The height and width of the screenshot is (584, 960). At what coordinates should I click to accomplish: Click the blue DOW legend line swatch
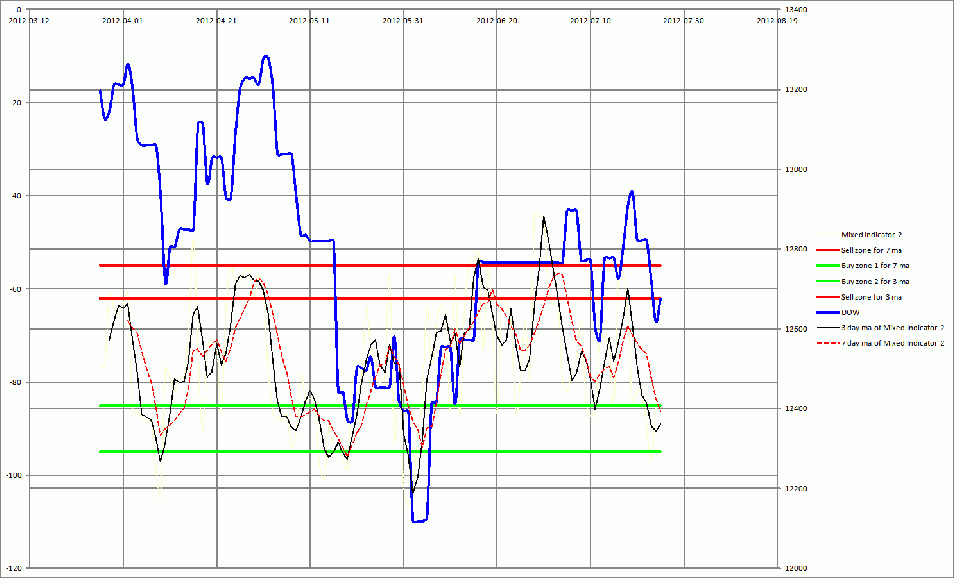[827, 313]
